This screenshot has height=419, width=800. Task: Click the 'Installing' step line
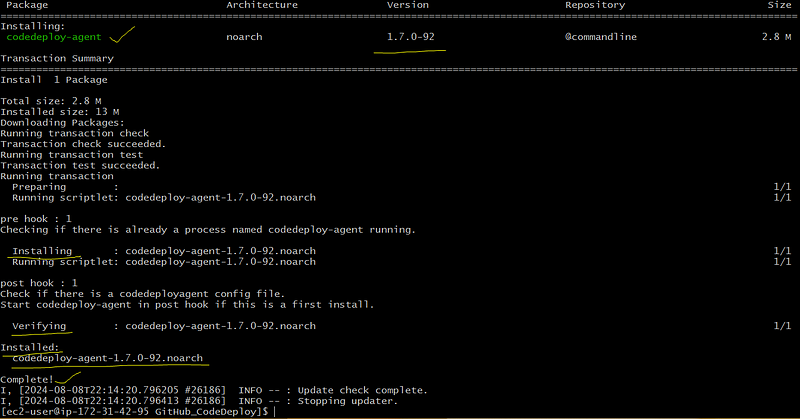(x=402, y=251)
